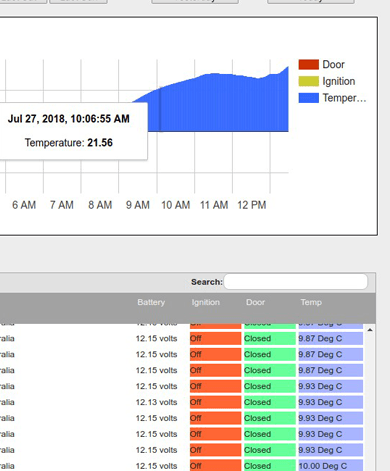Sort table by Door column header
Viewport: 390px width, 471px height.
click(255, 302)
